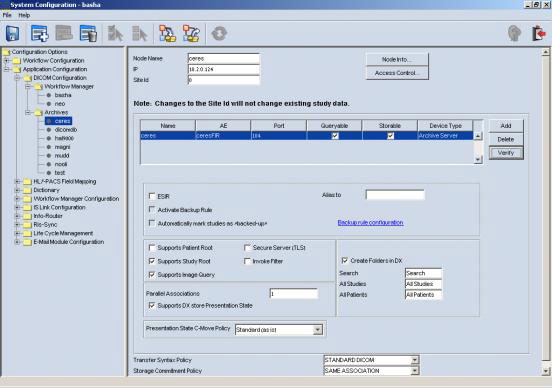Image resolution: width=552 pixels, height=388 pixels.
Task: Click the Configuration Options root folder icon
Action: 6,52
